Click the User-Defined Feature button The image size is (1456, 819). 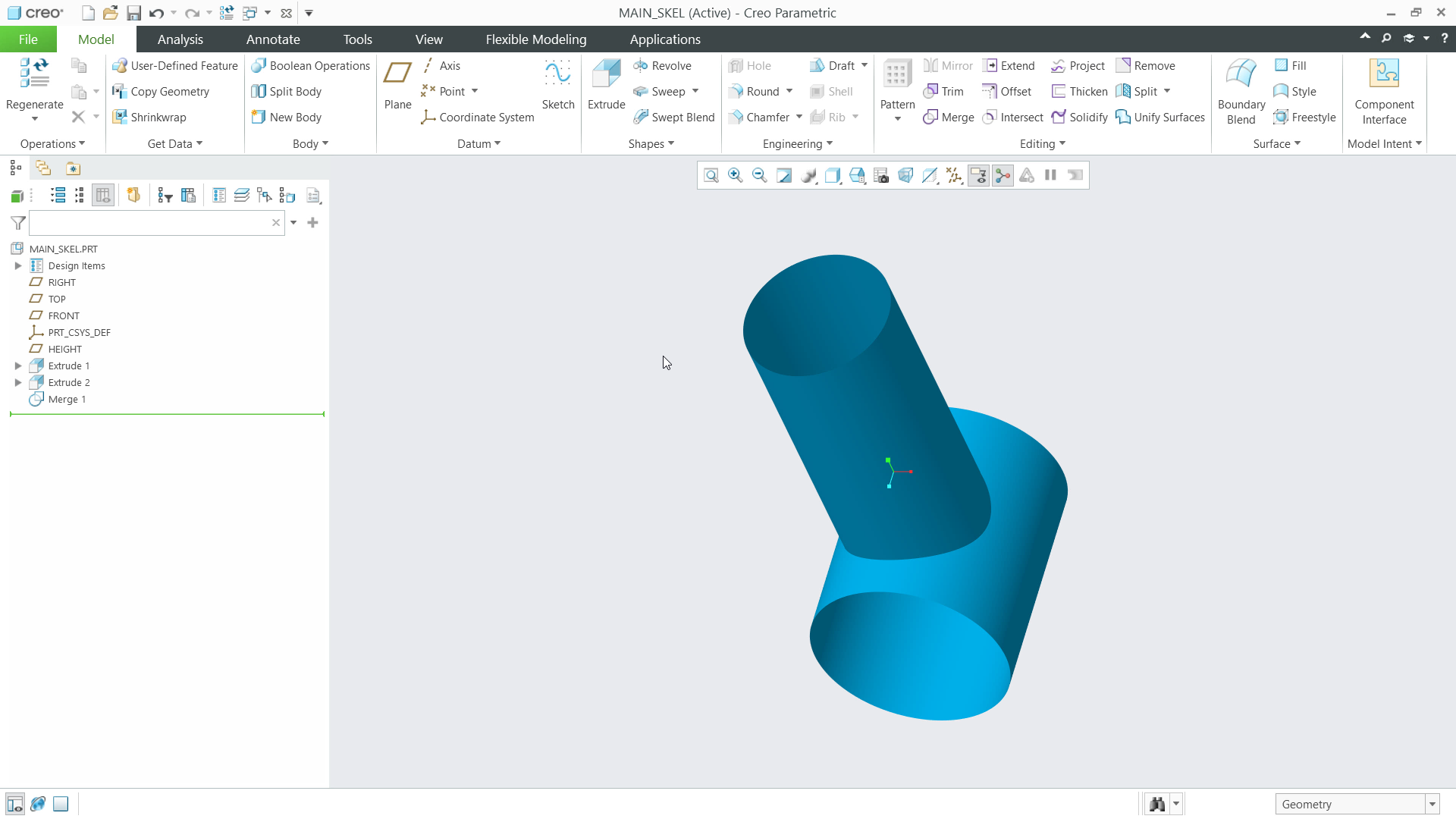click(x=174, y=66)
